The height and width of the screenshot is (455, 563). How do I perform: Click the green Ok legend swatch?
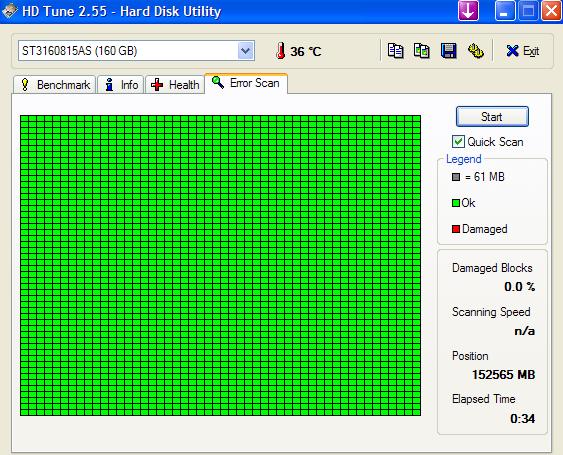click(x=456, y=203)
